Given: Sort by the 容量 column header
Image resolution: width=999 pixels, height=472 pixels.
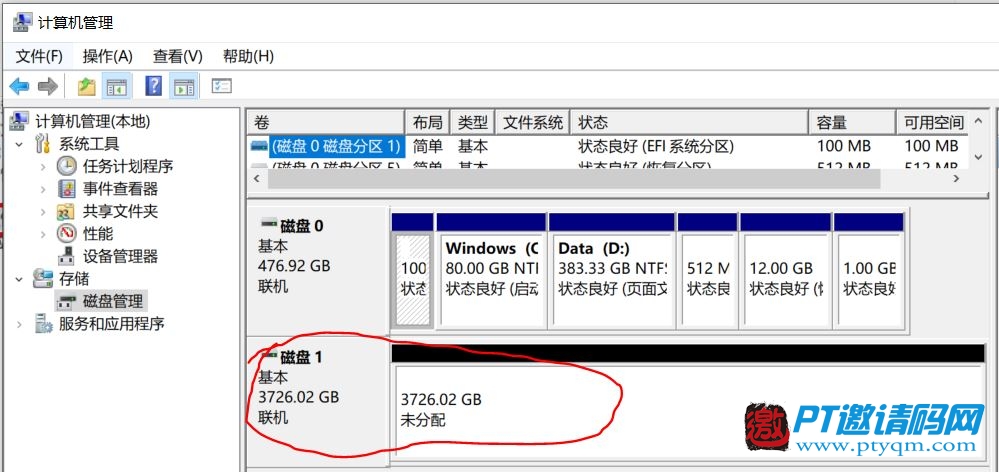Looking at the screenshot, I should [852, 122].
